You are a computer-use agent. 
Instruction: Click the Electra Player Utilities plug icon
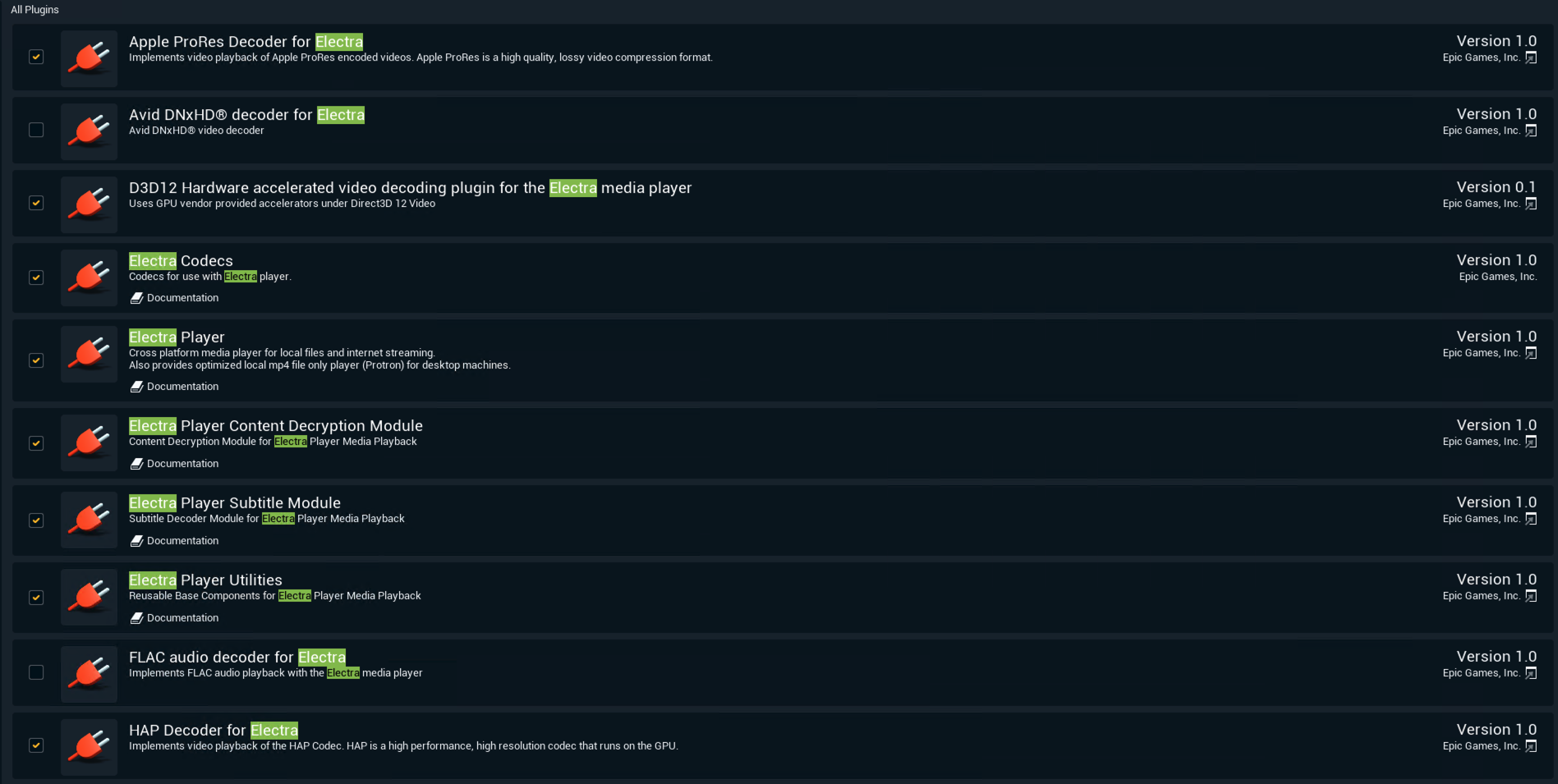[89, 597]
